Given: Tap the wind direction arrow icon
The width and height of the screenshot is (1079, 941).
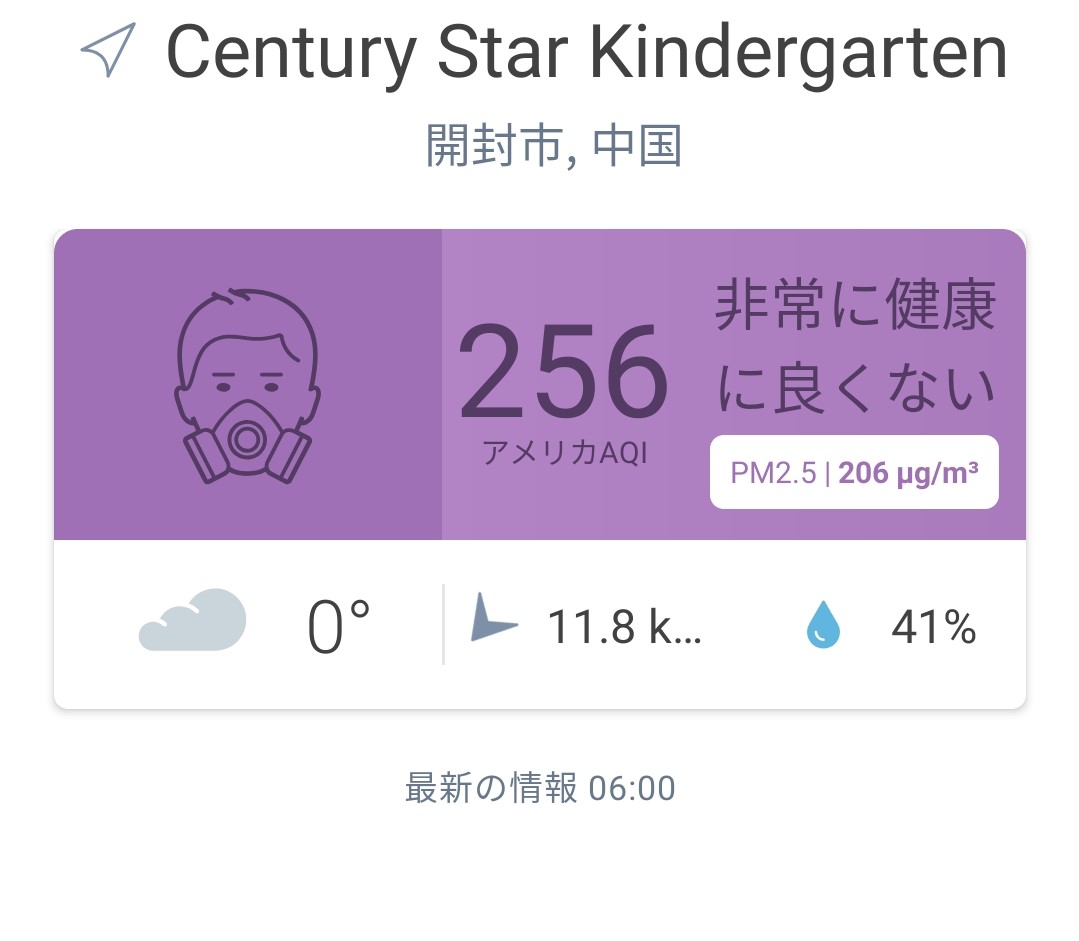Looking at the screenshot, I should point(493,619).
